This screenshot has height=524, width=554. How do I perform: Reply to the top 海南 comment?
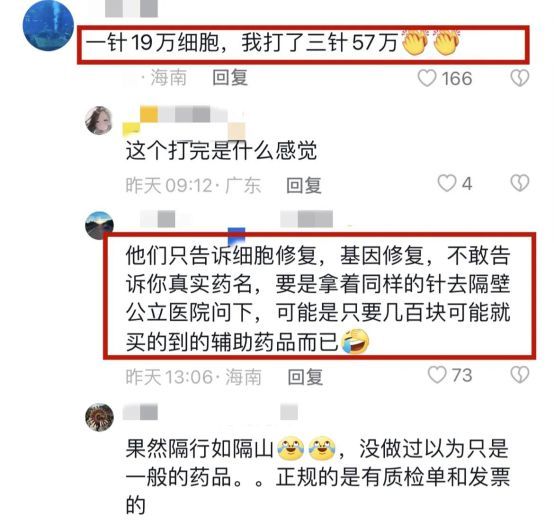point(230,78)
